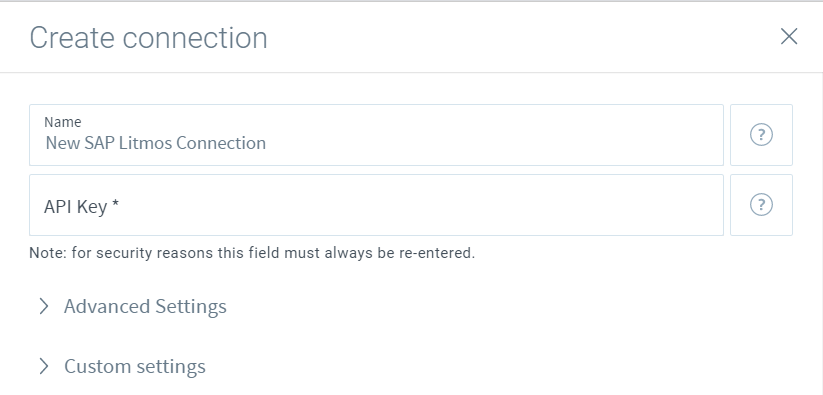Viewport: 823px width, 395px height.
Task: Place cursor after the word 'Connection' in Name
Action: [x=267, y=143]
